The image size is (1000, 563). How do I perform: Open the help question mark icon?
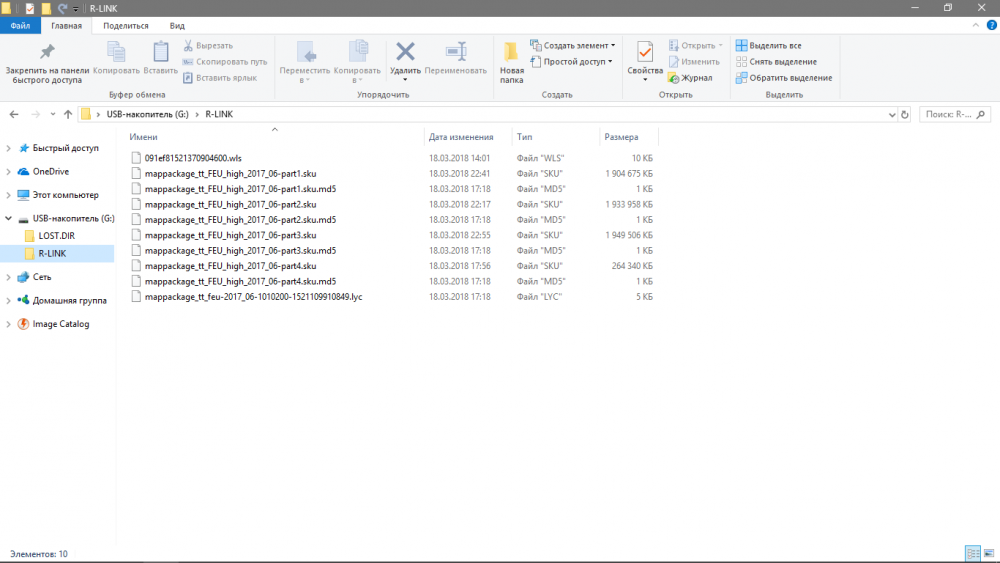(x=992, y=26)
